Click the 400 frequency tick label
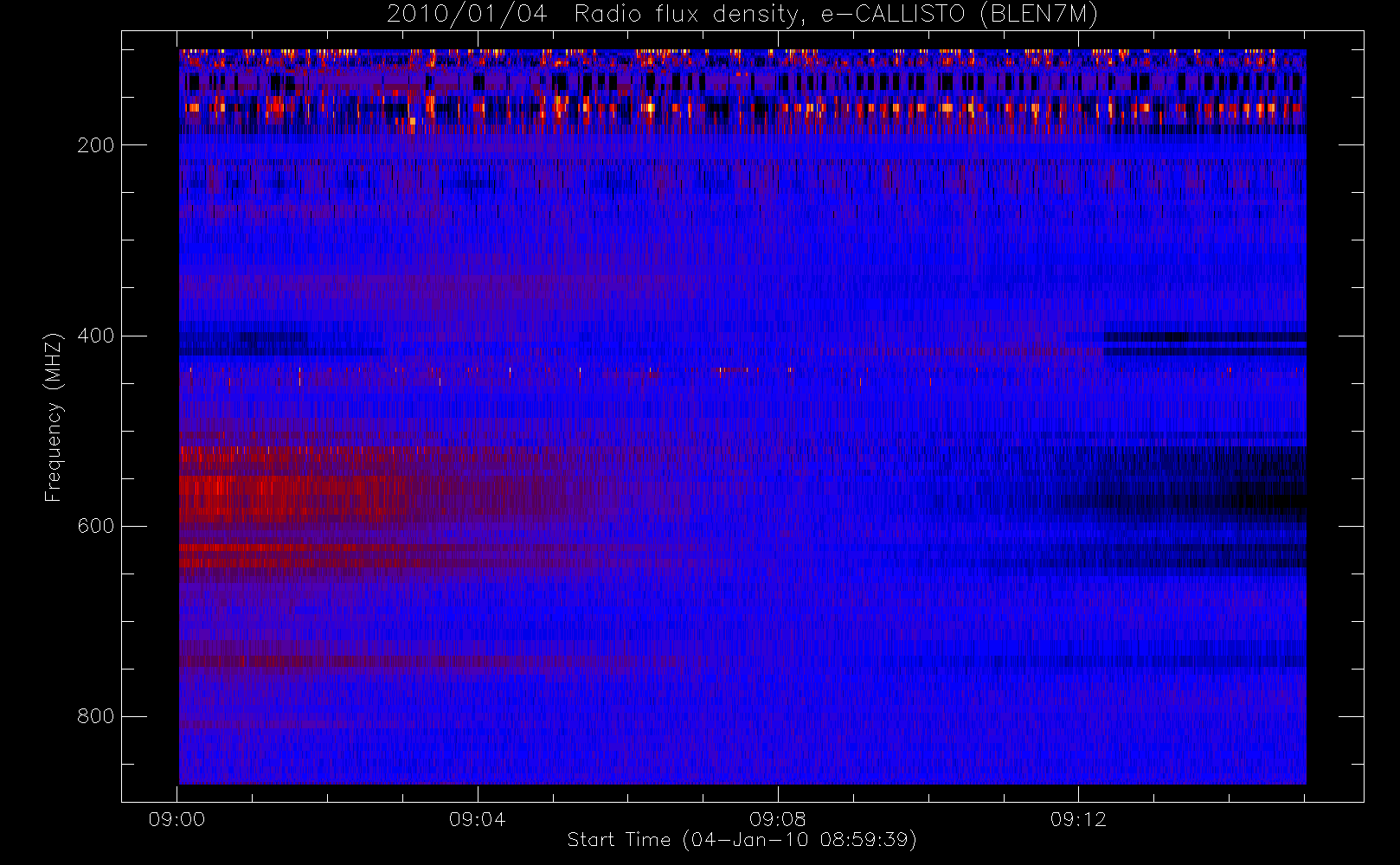The height and width of the screenshot is (865, 1400). tap(95, 336)
